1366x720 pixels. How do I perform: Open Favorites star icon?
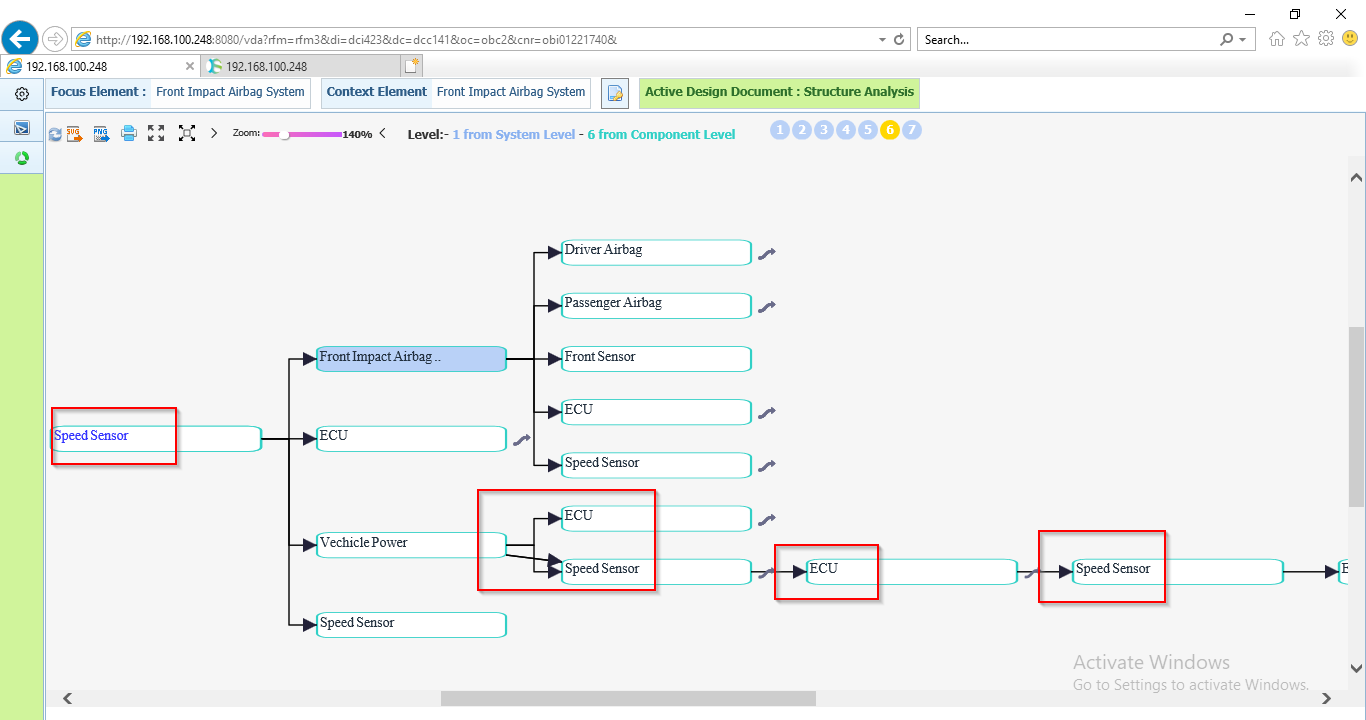point(1301,39)
